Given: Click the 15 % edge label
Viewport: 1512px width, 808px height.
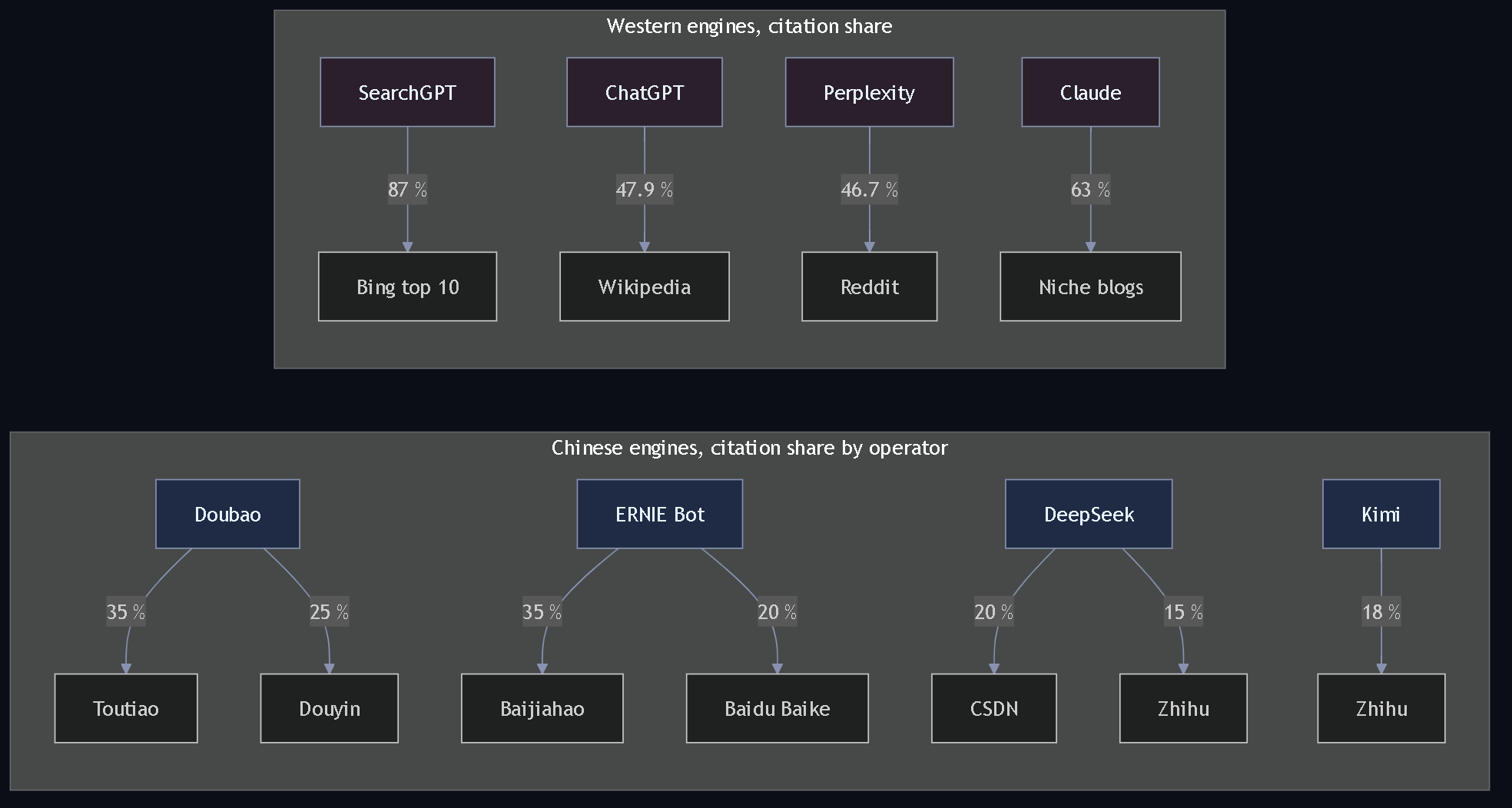Looking at the screenshot, I should 1184,612.
